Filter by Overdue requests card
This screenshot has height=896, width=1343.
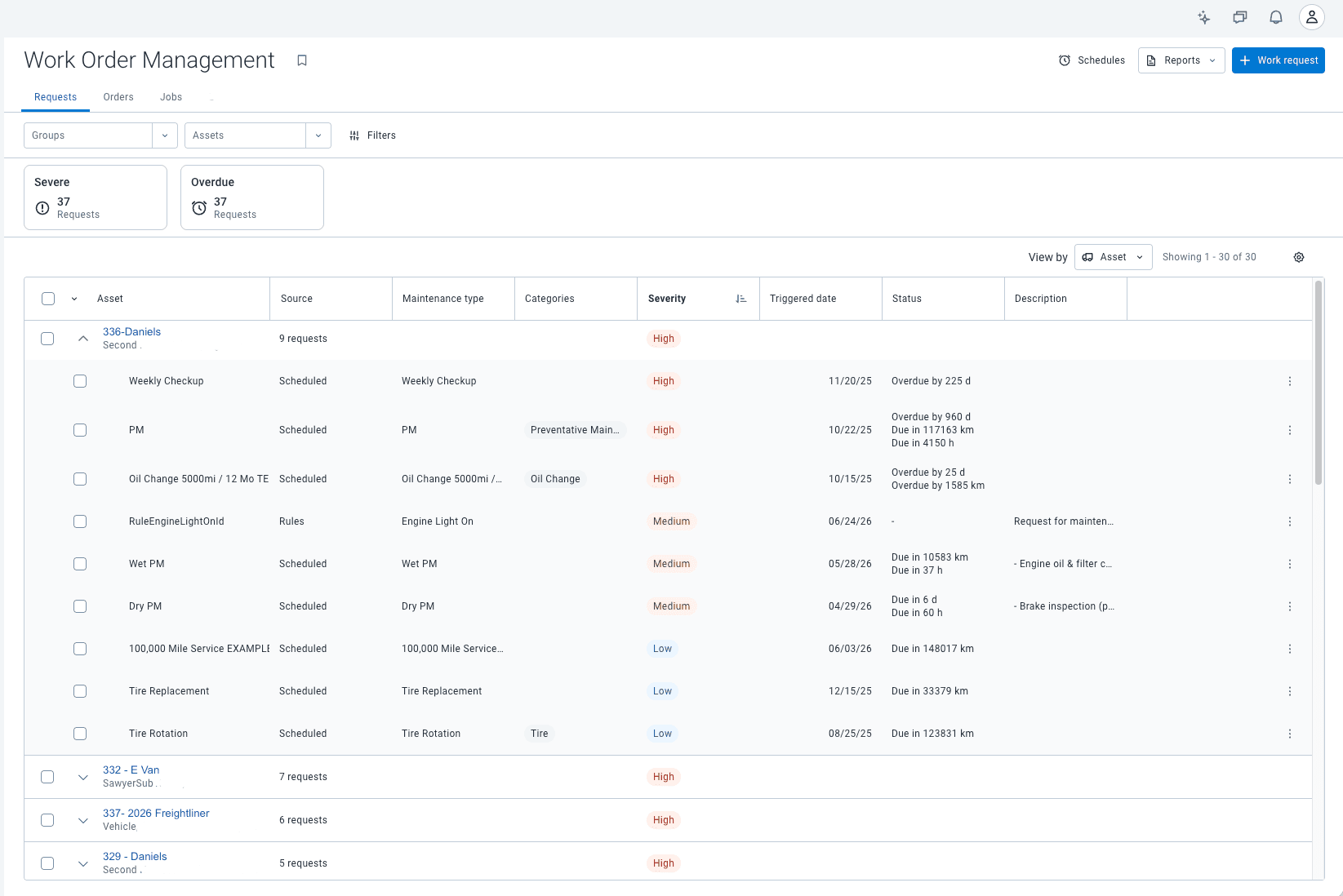[x=252, y=197]
